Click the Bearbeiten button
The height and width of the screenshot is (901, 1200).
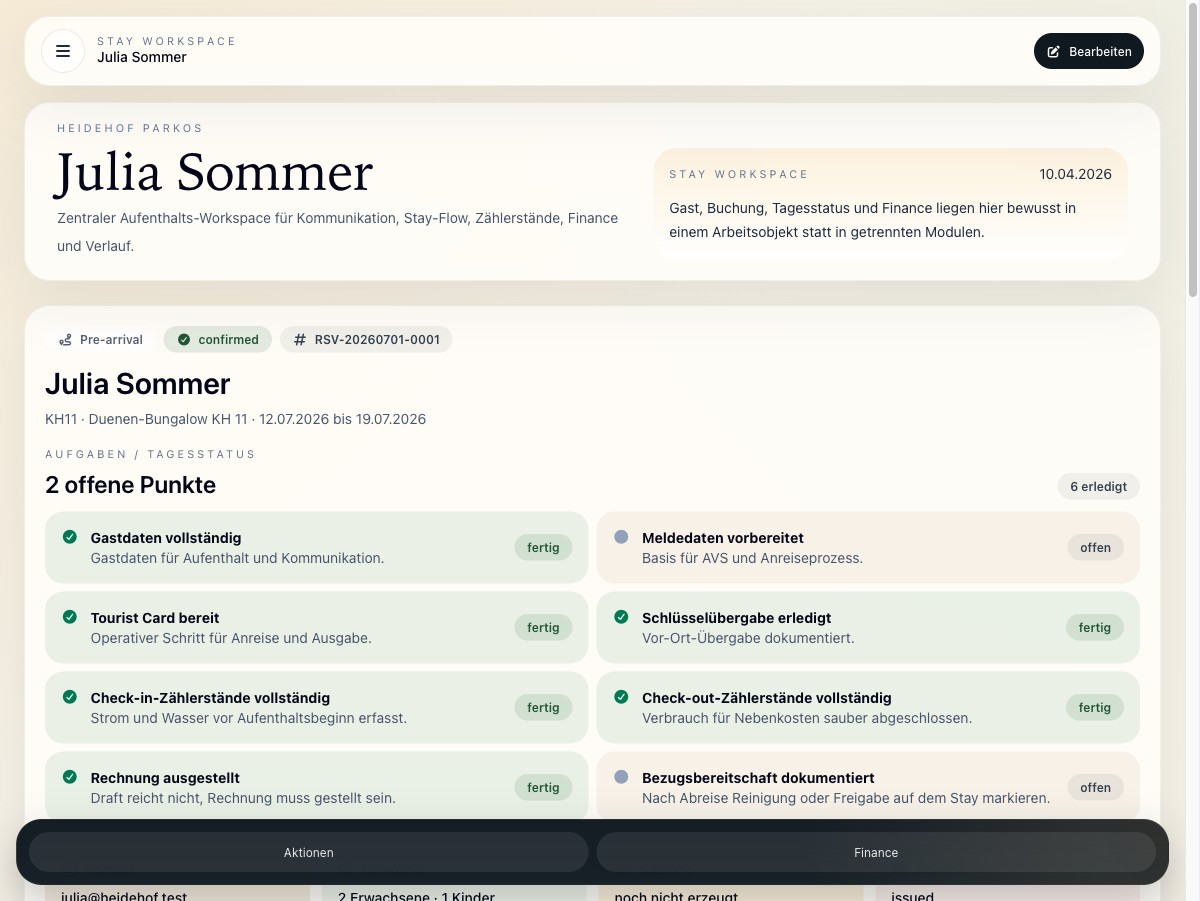point(1089,51)
